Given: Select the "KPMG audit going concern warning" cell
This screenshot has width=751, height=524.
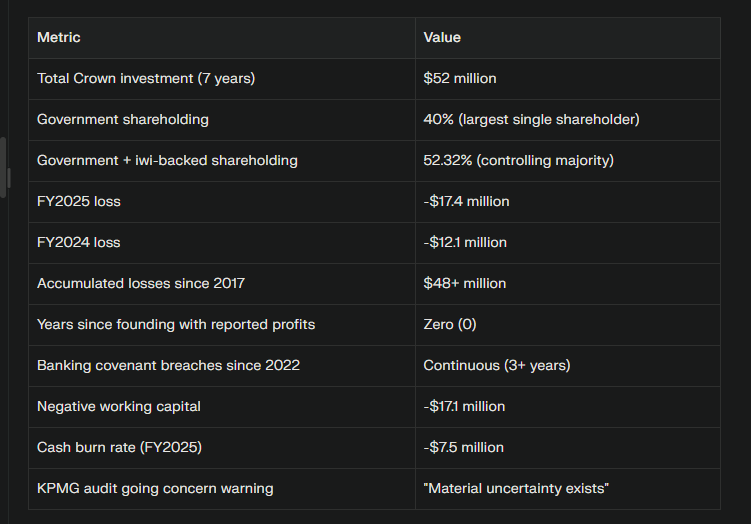Looking at the screenshot, I should pos(155,488).
